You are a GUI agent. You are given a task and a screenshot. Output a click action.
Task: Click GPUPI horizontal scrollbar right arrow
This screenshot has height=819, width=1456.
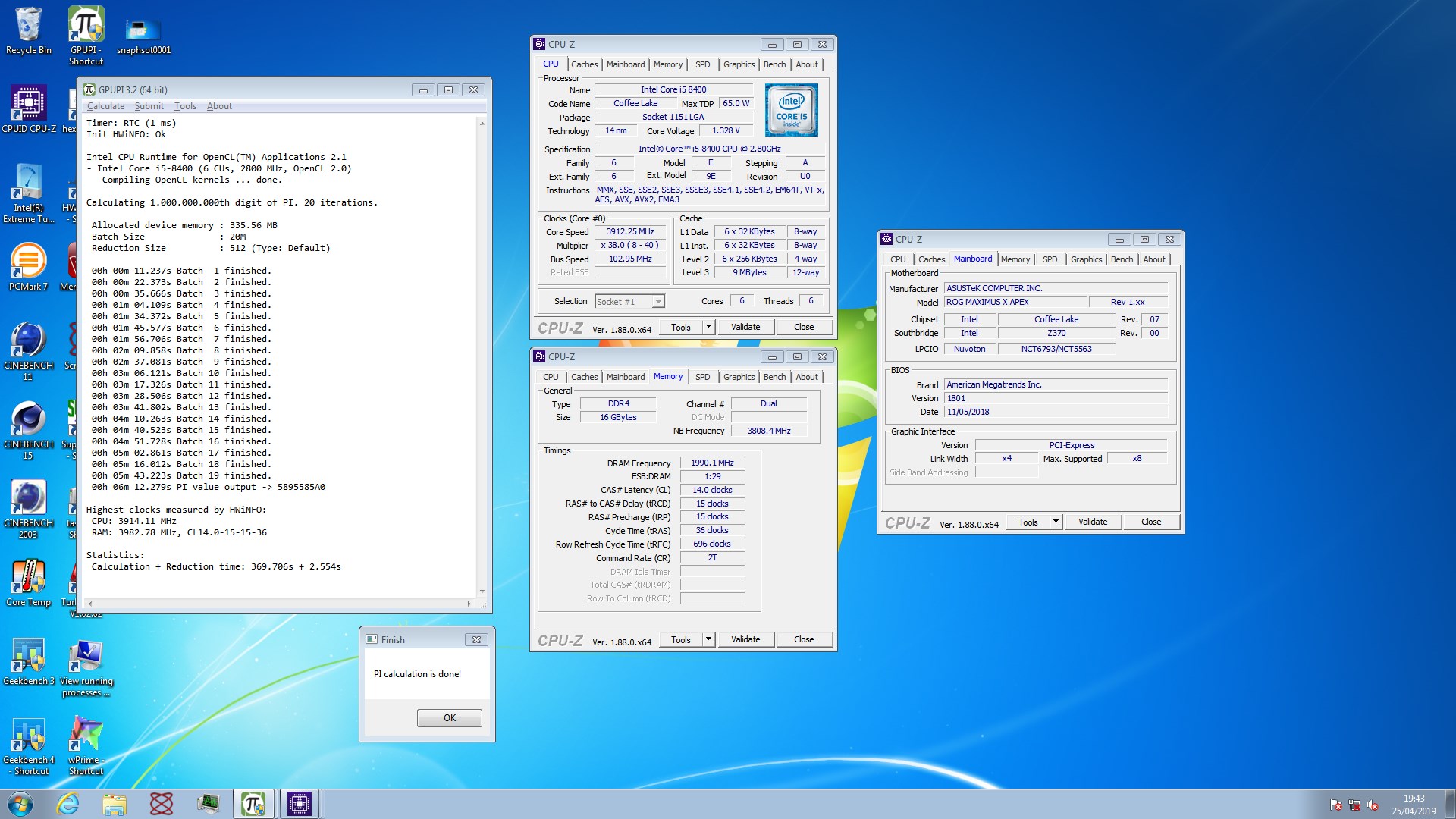pos(469,604)
